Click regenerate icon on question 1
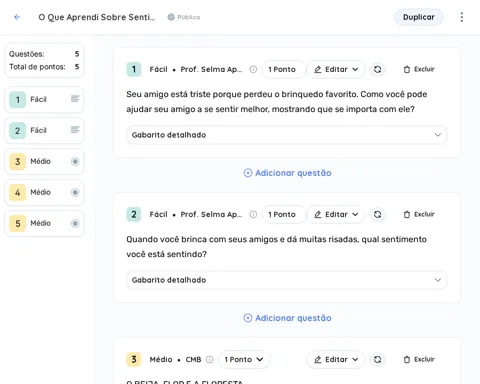This screenshot has height=384, width=480. pos(377,69)
